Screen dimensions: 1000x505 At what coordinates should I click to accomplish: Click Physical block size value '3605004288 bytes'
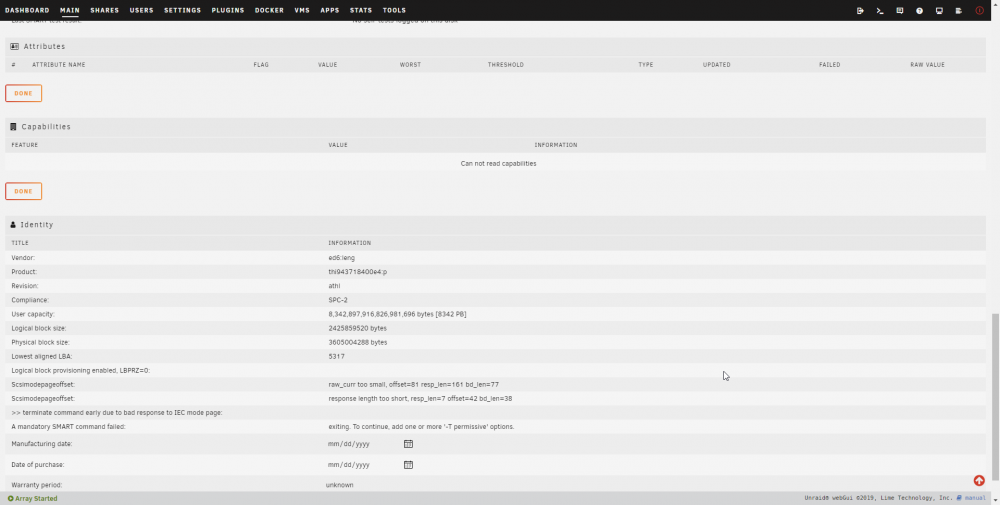click(x=358, y=342)
